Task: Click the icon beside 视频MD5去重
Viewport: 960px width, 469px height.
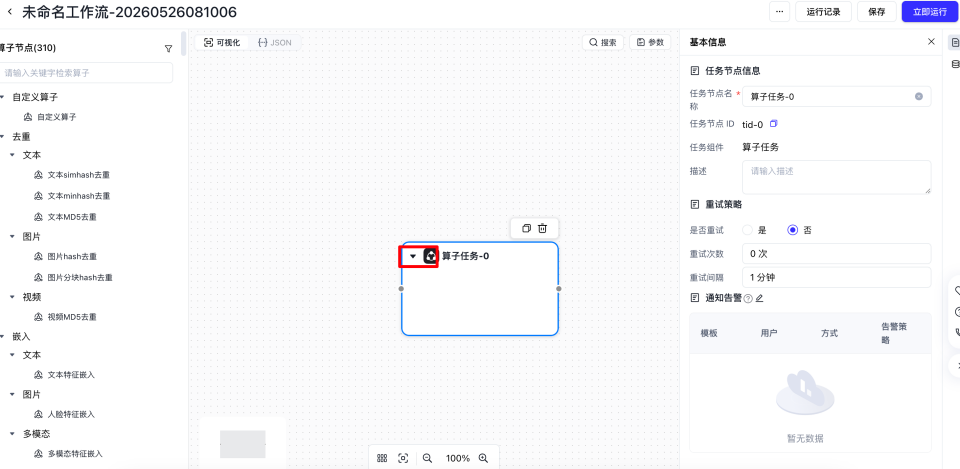Action: point(39,317)
